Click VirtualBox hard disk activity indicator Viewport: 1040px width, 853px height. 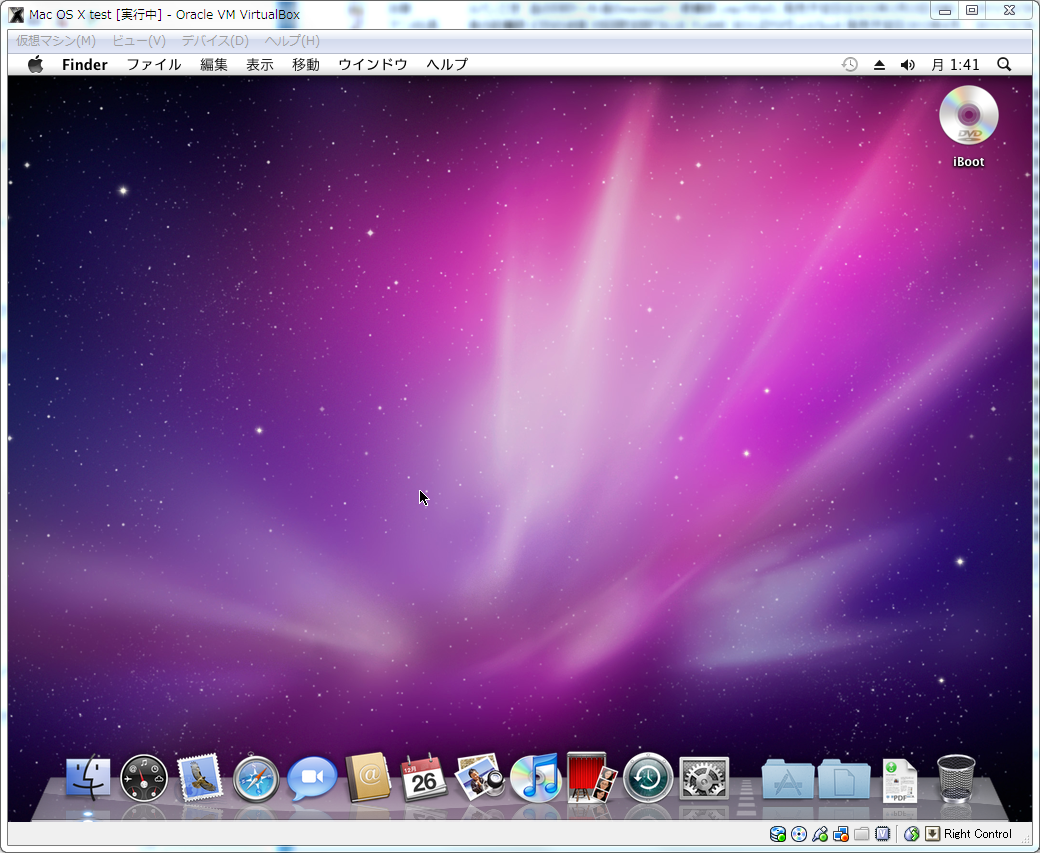pos(778,834)
